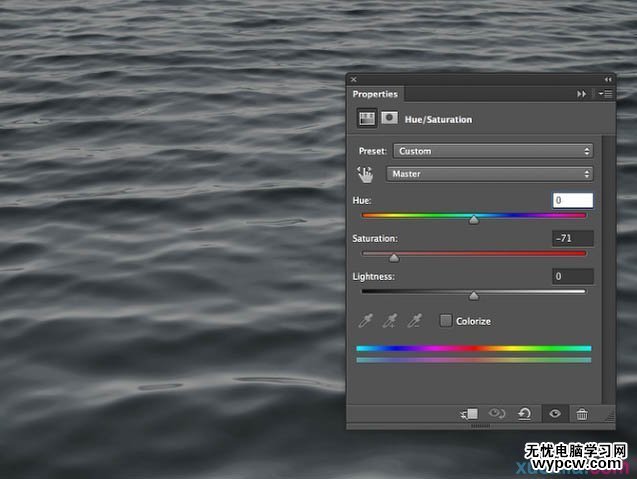Clip adjustment to layer below
This screenshot has width=637, height=479.
tap(469, 414)
